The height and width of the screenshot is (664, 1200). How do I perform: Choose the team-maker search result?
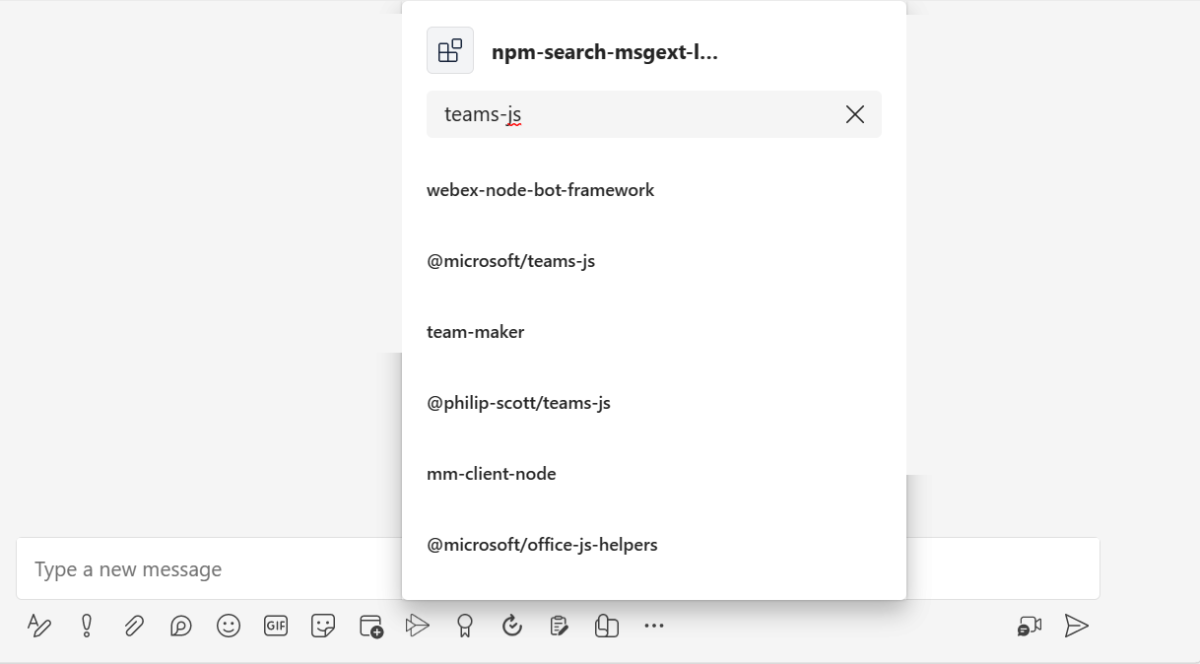pos(476,331)
